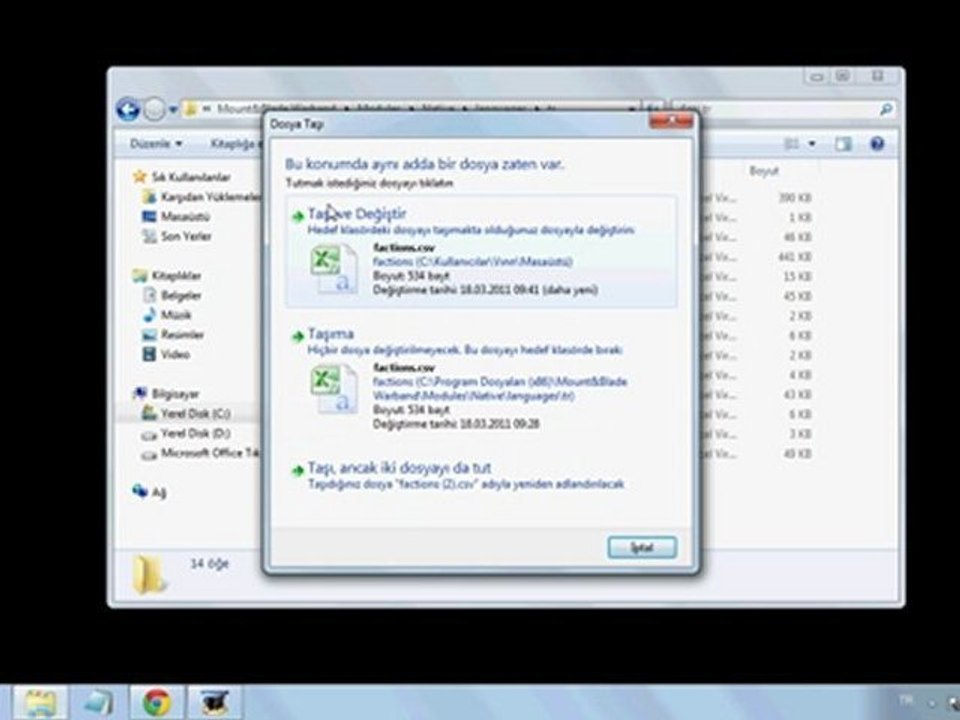Viewport: 960px width, 720px height.
Task: Open Sık Kullanılanlar in navigation pane
Action: tap(182, 177)
